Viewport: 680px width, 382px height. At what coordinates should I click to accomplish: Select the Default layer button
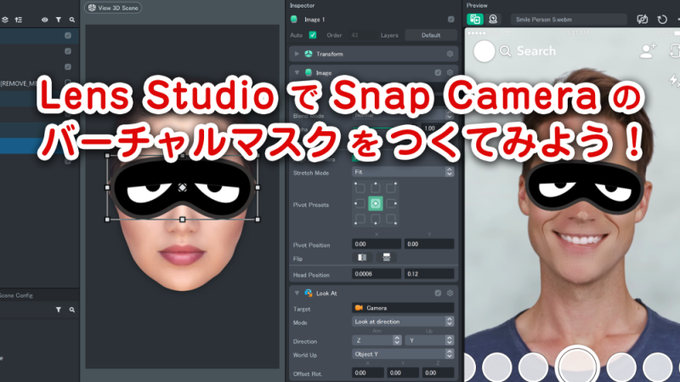(431, 35)
